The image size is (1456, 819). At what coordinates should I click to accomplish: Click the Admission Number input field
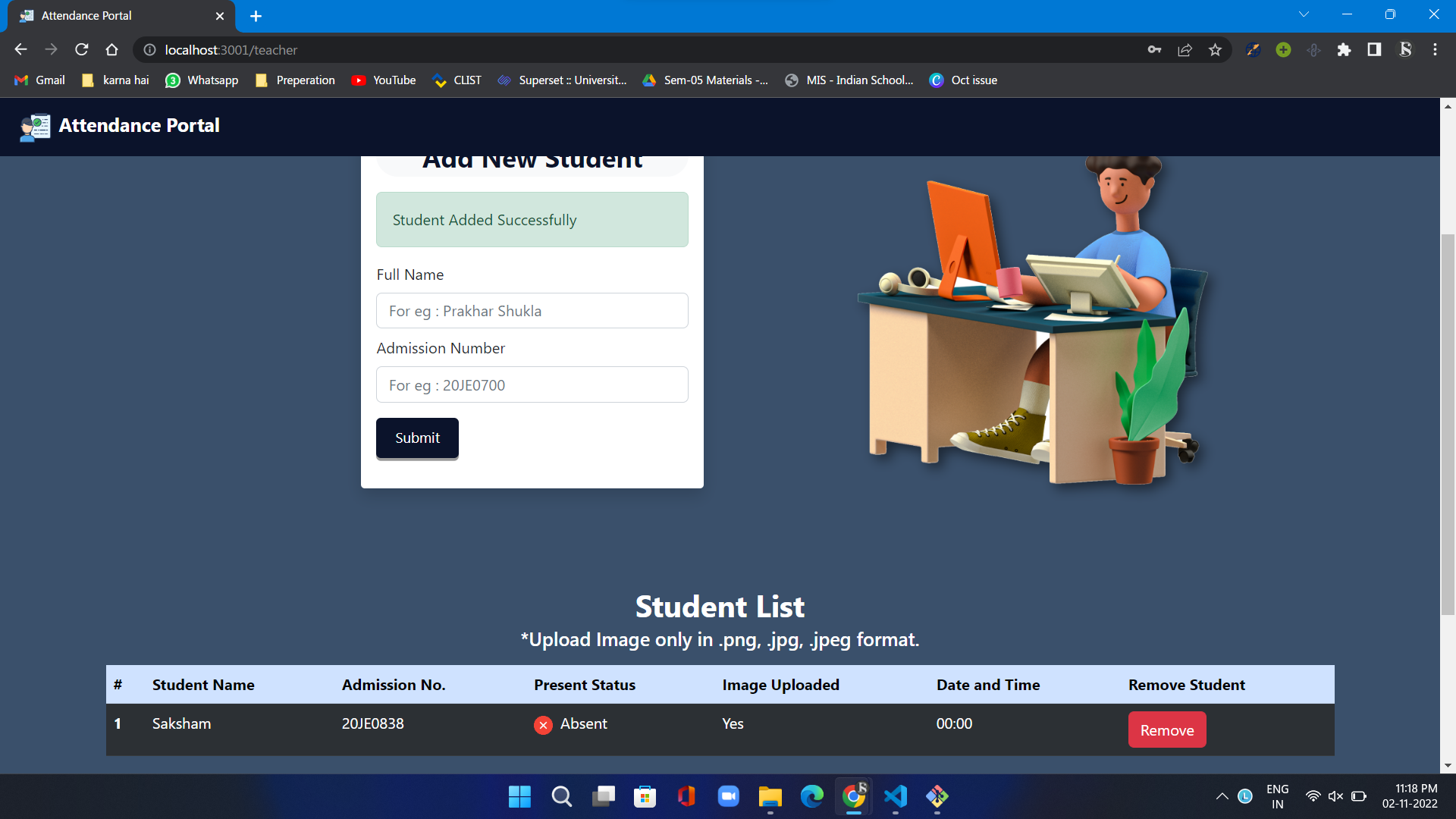tap(532, 385)
